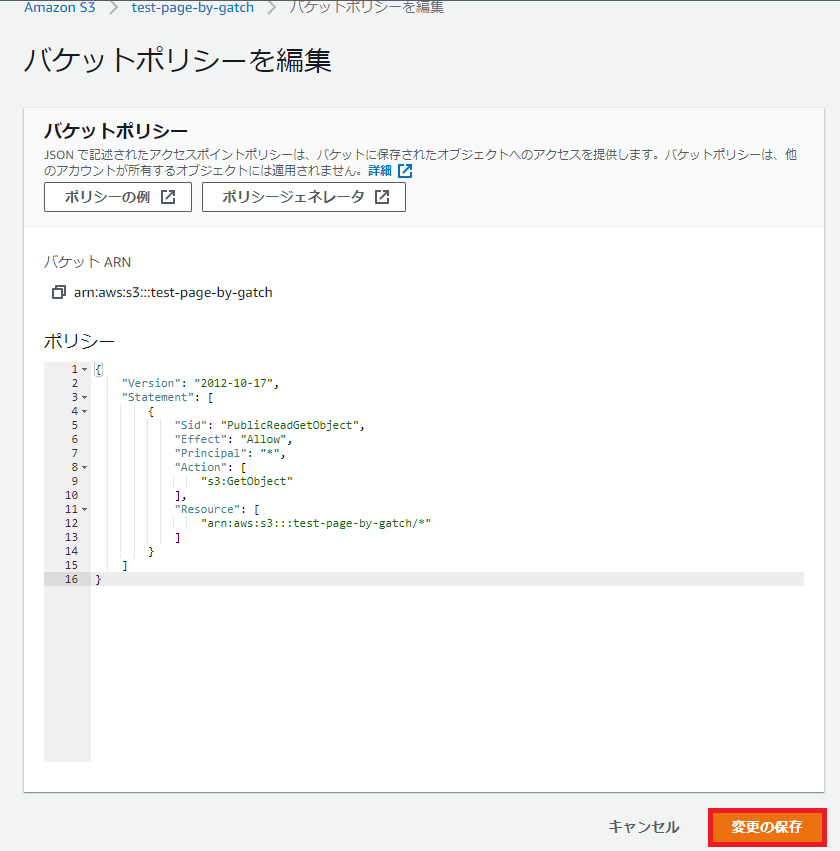This screenshot has width=840, height=851.
Task: Click the "2012-10-17" value in the editor
Action: 233,383
